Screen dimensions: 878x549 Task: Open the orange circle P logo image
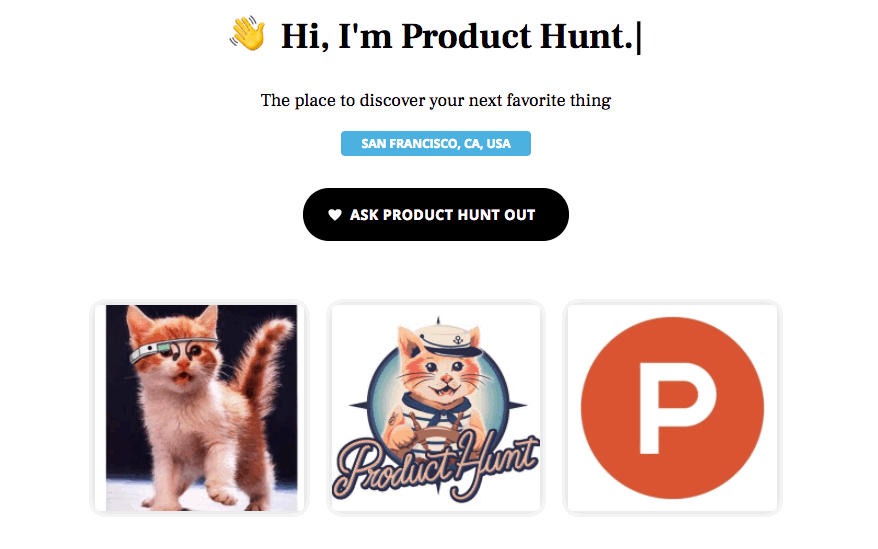coord(672,408)
